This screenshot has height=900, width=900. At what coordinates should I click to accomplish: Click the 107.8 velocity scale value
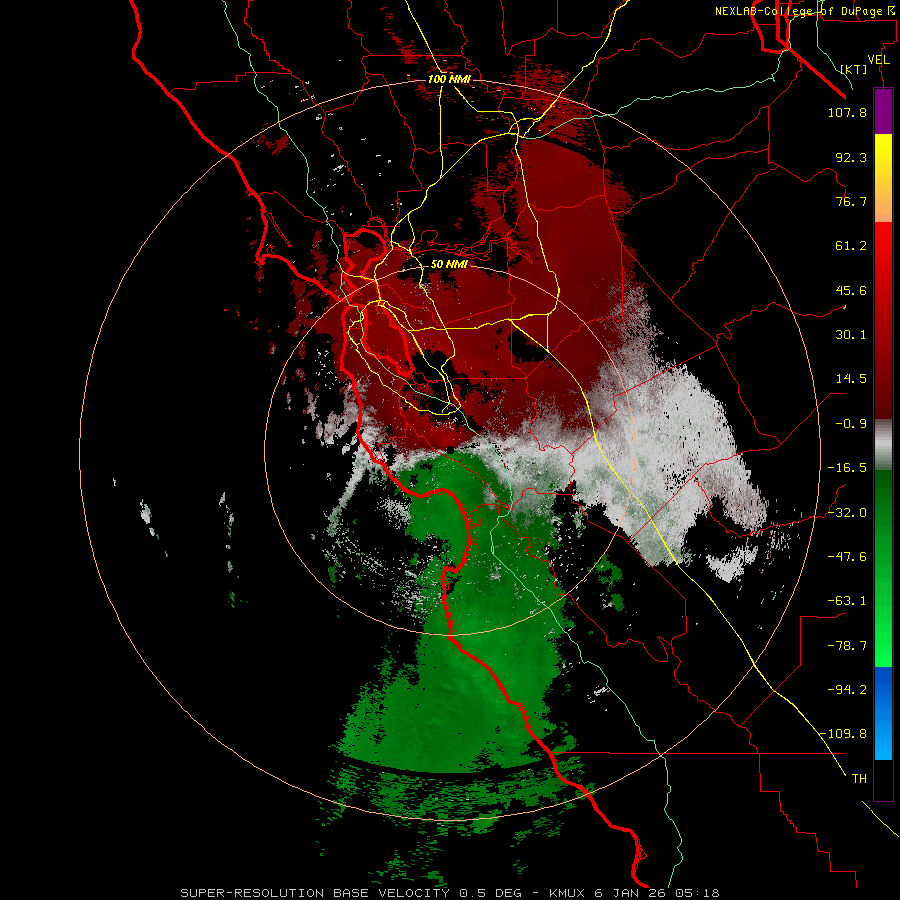847,112
